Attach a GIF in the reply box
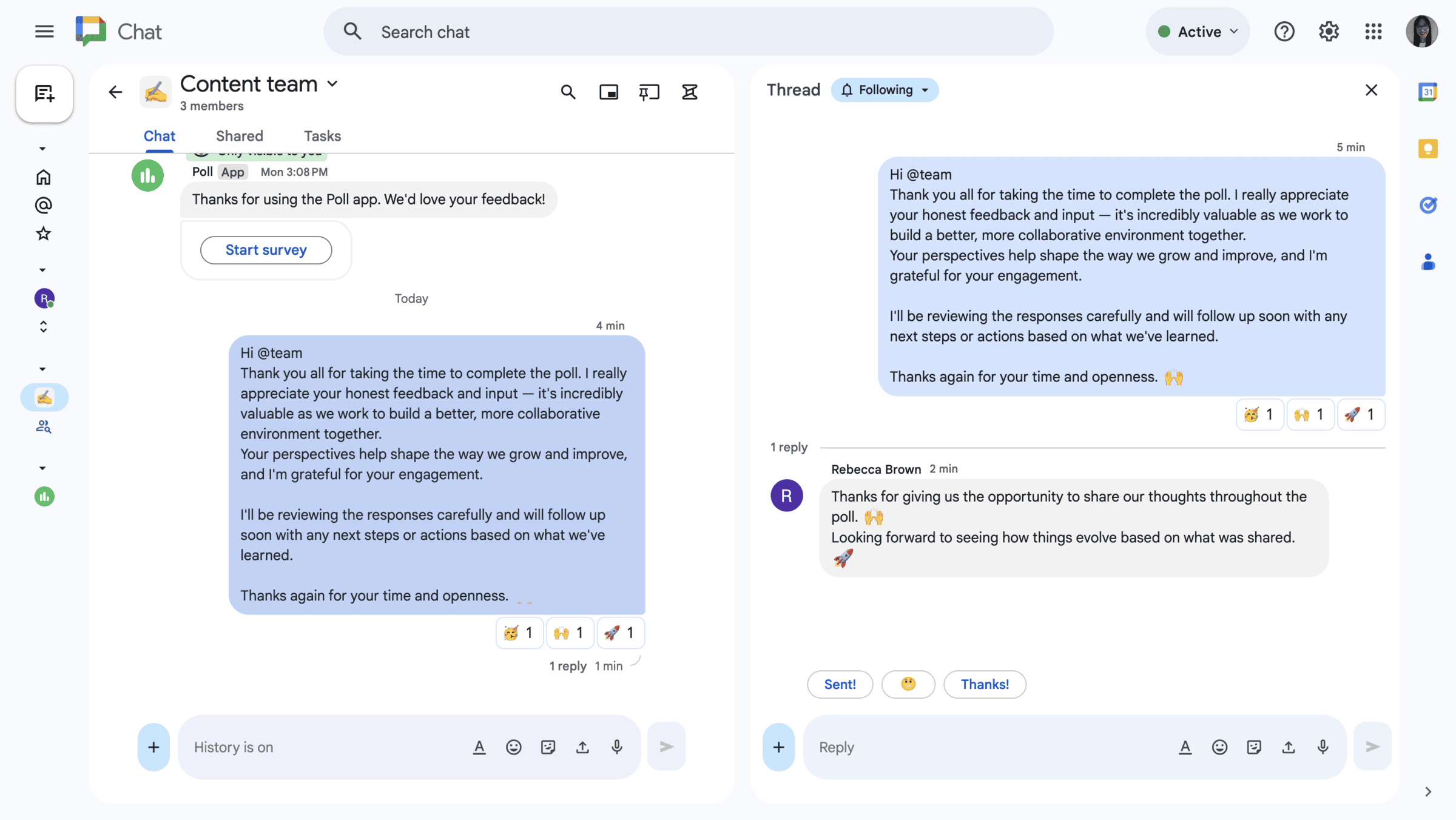 pyautogui.click(x=1255, y=747)
